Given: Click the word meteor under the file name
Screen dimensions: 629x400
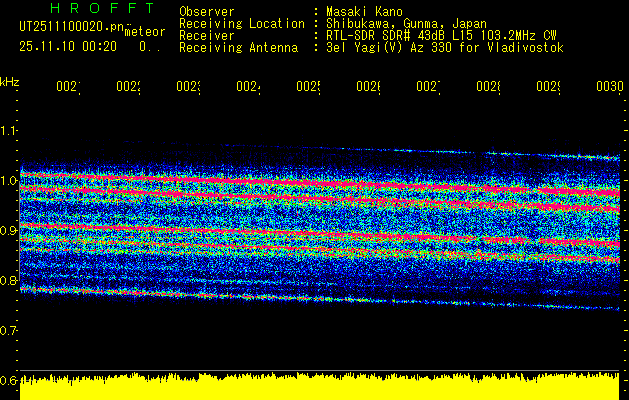Looking at the screenshot, I should tap(145, 32).
